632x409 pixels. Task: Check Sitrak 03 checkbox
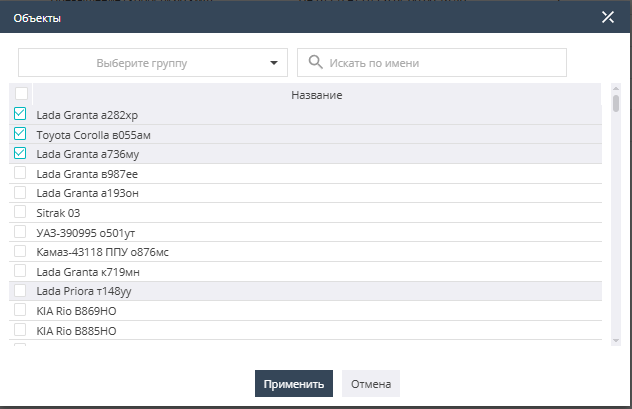pyautogui.click(x=20, y=212)
